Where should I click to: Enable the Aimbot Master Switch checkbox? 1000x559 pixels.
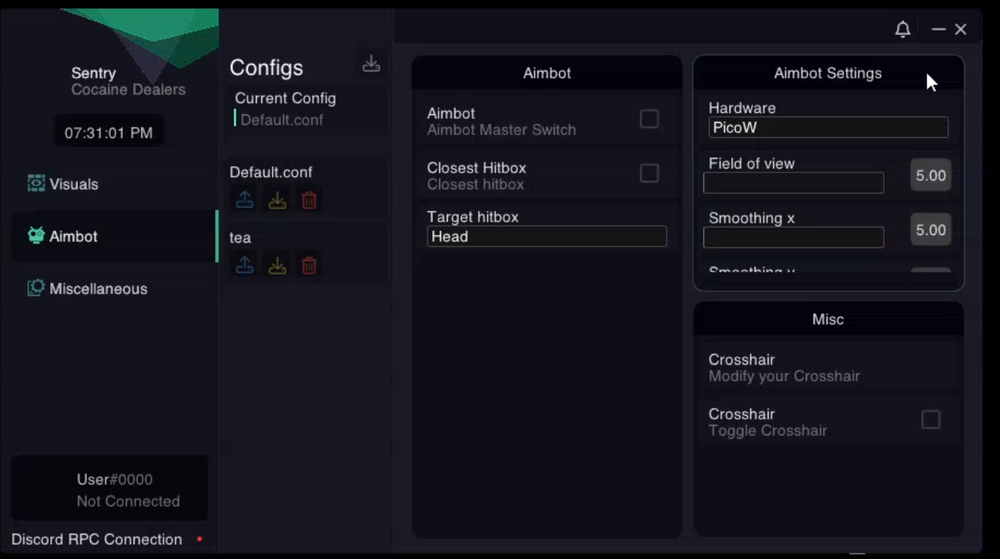click(649, 119)
